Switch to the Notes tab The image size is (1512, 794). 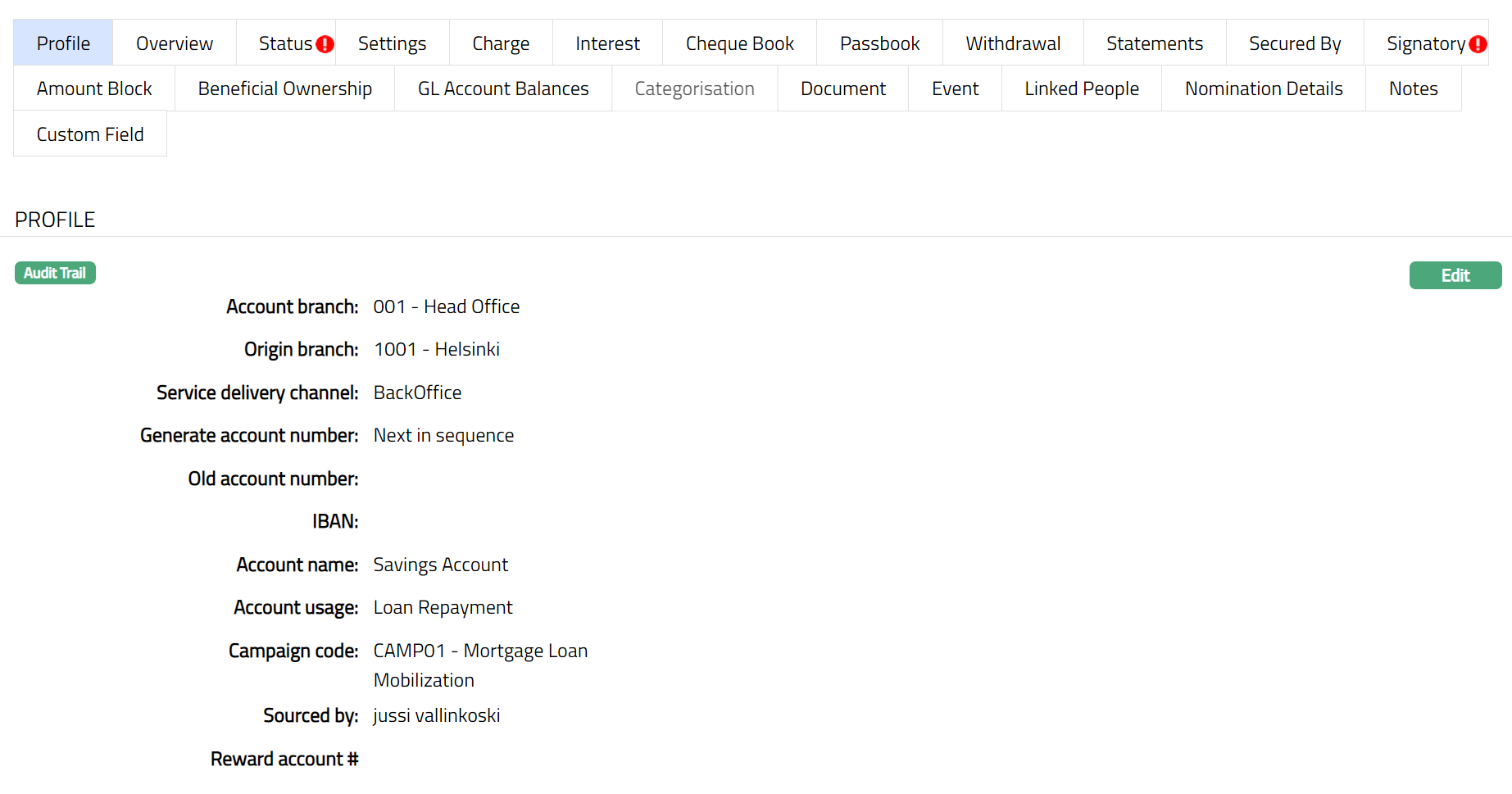pyautogui.click(x=1413, y=88)
